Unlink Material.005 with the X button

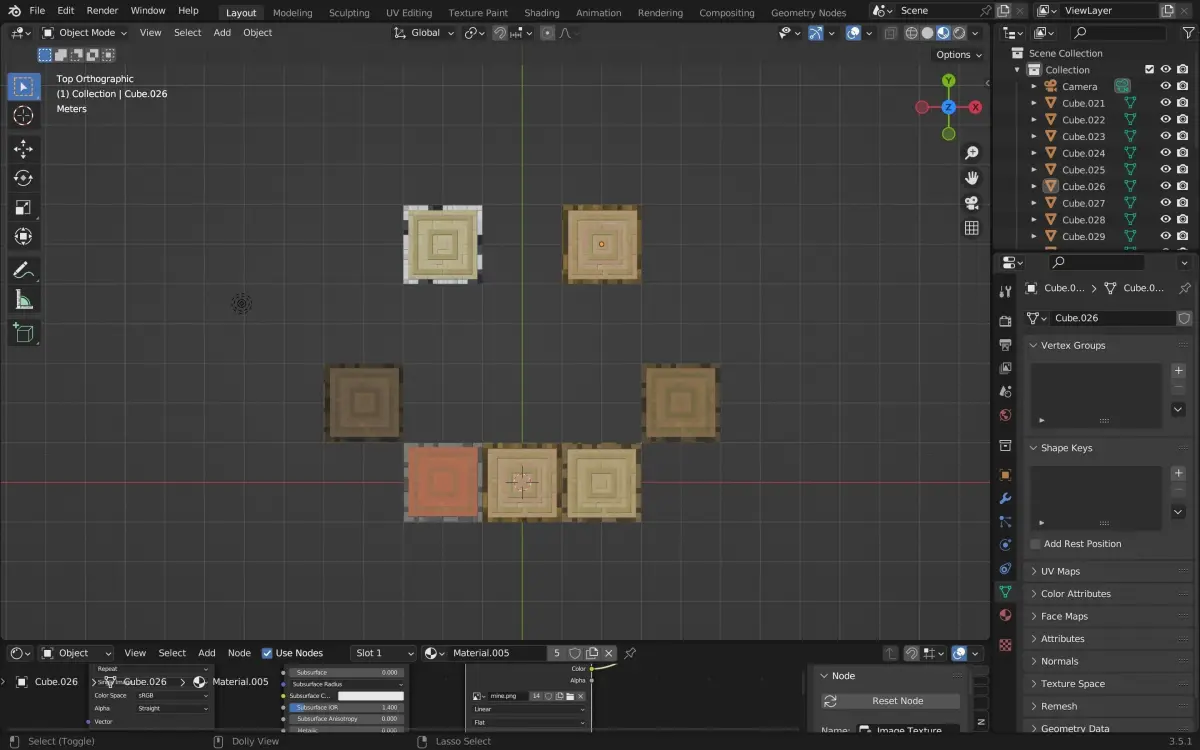(x=608, y=653)
